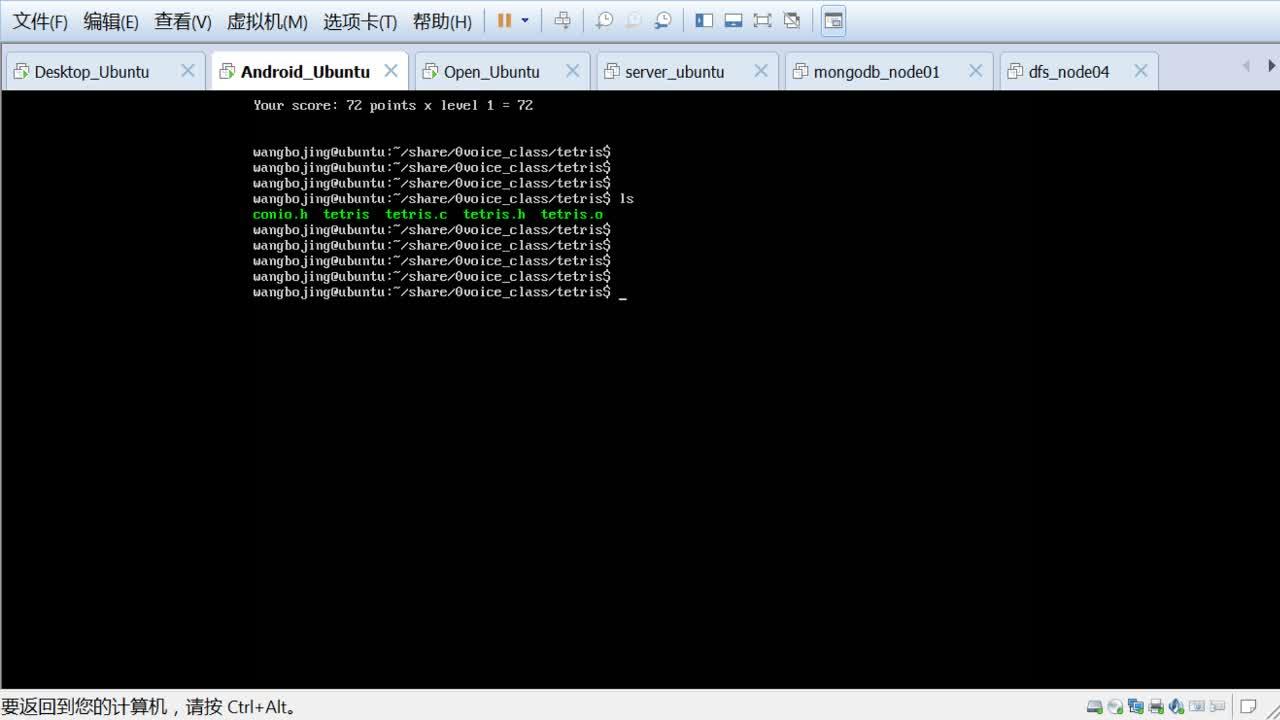
Task: Click the left tab scroll arrow
Action: click(x=1246, y=65)
